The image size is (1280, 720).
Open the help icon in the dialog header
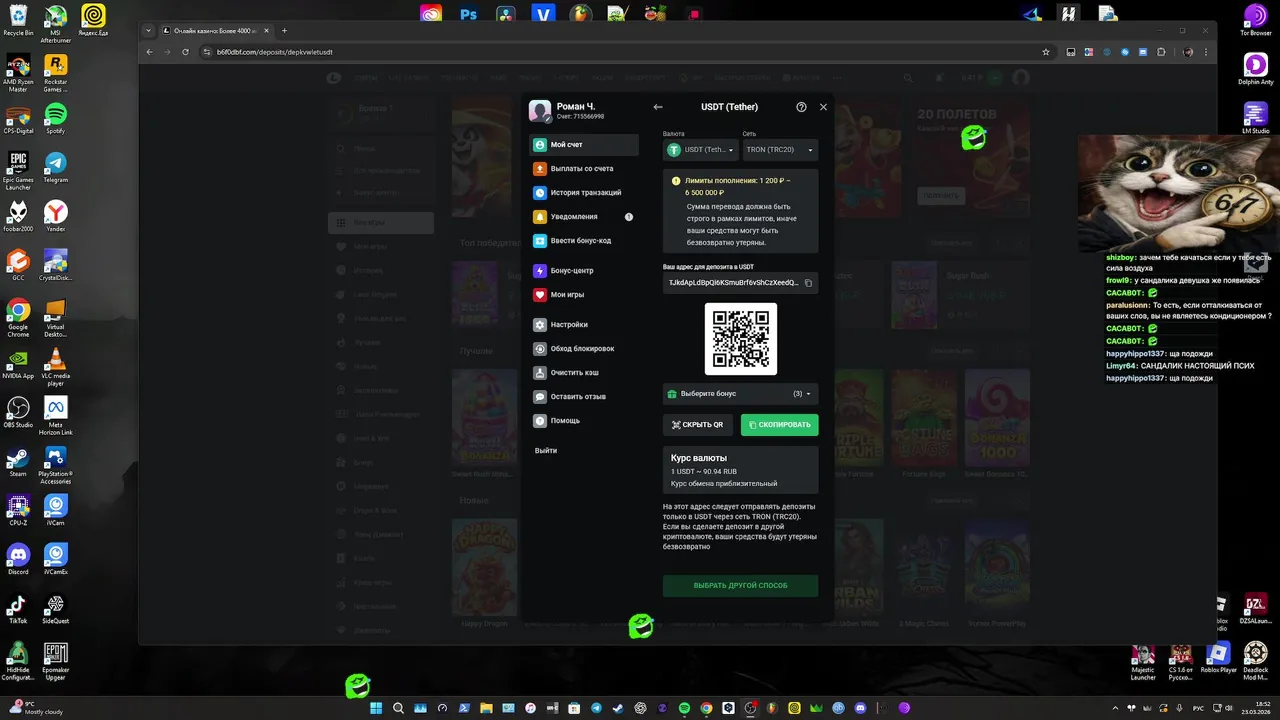(x=801, y=107)
